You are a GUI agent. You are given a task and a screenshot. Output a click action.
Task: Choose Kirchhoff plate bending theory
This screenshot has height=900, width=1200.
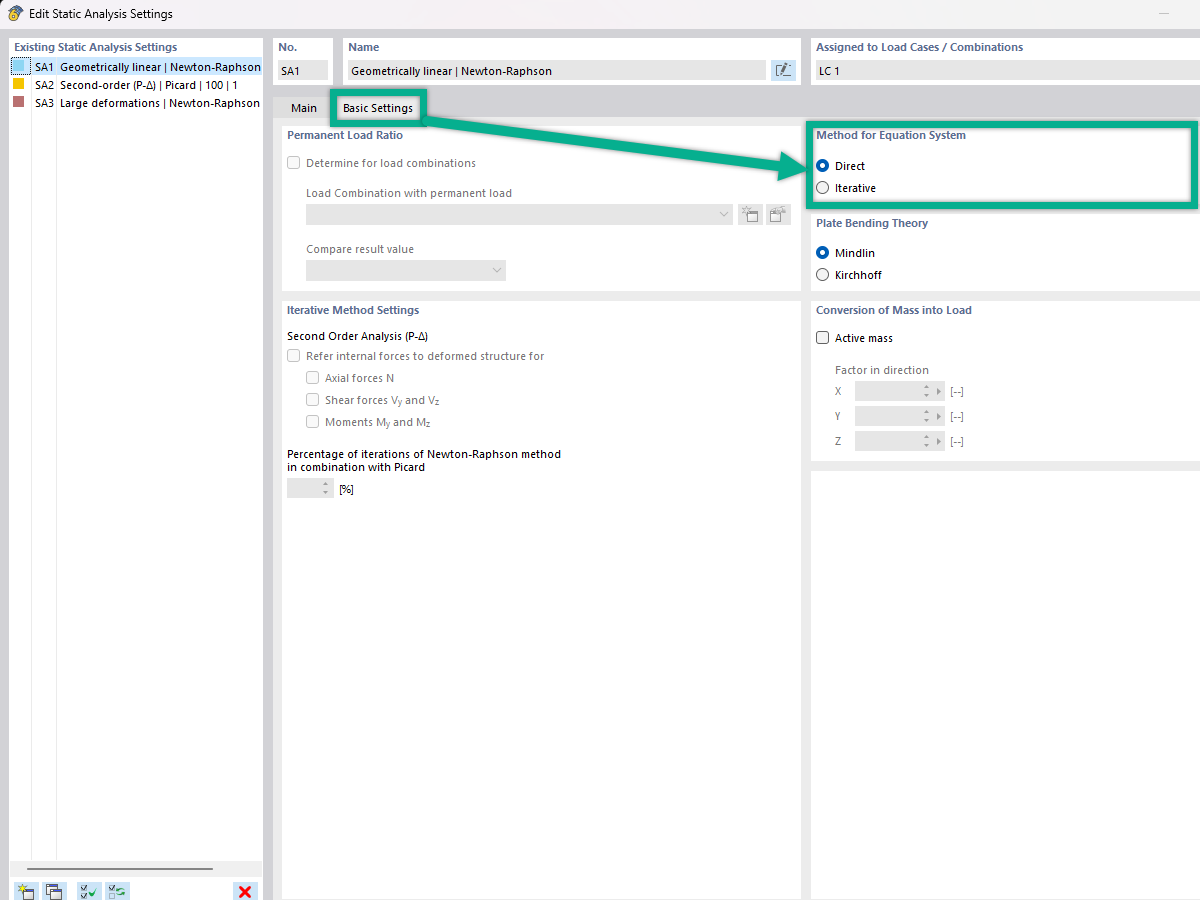point(823,274)
